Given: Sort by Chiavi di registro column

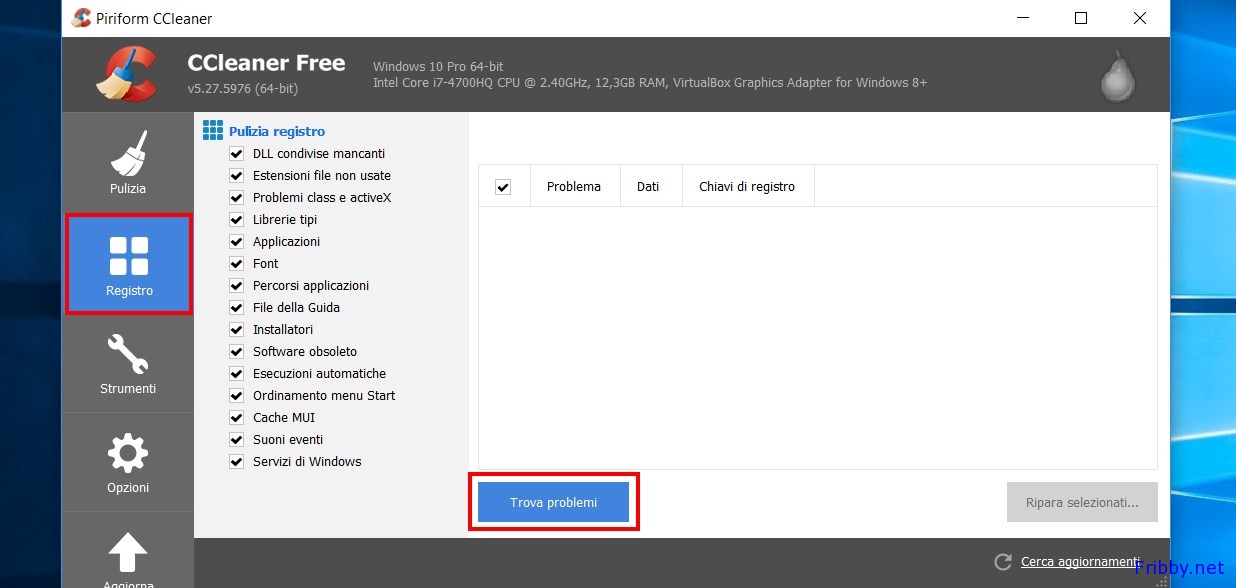Looking at the screenshot, I should pos(748,186).
